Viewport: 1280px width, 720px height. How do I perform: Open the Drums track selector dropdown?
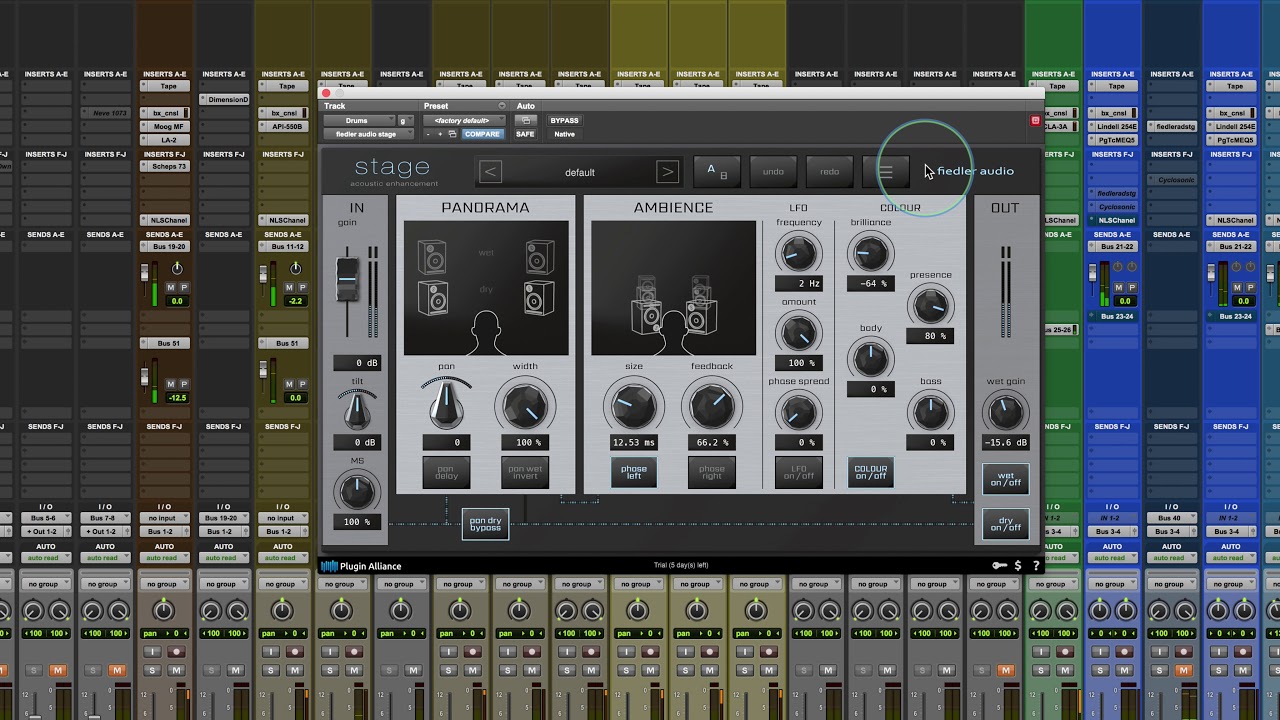pos(357,120)
